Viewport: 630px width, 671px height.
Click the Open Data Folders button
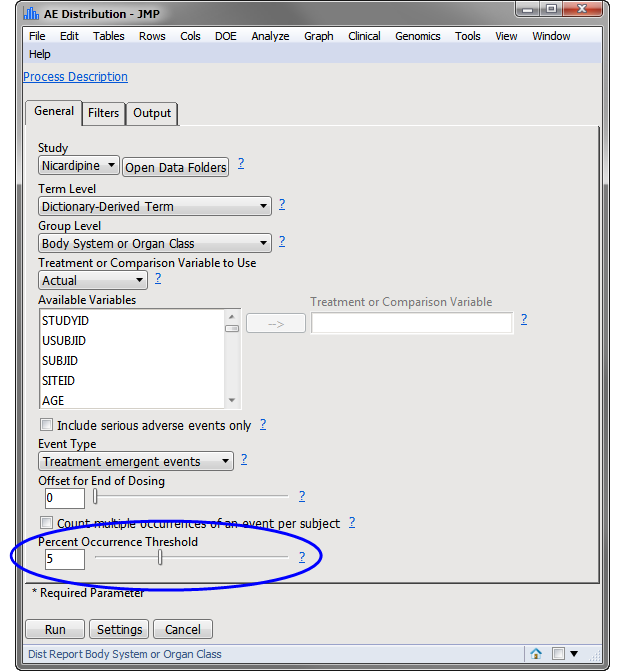[x=175, y=167]
